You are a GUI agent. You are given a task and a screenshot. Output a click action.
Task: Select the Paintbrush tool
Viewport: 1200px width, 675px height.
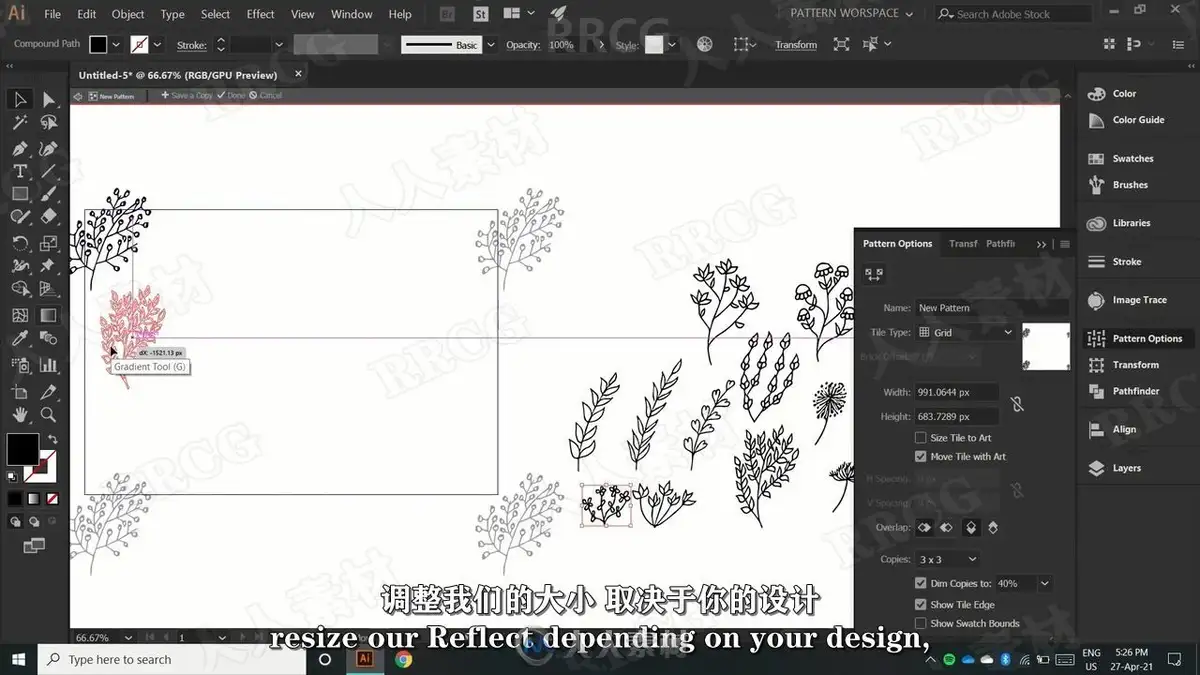[x=48, y=194]
